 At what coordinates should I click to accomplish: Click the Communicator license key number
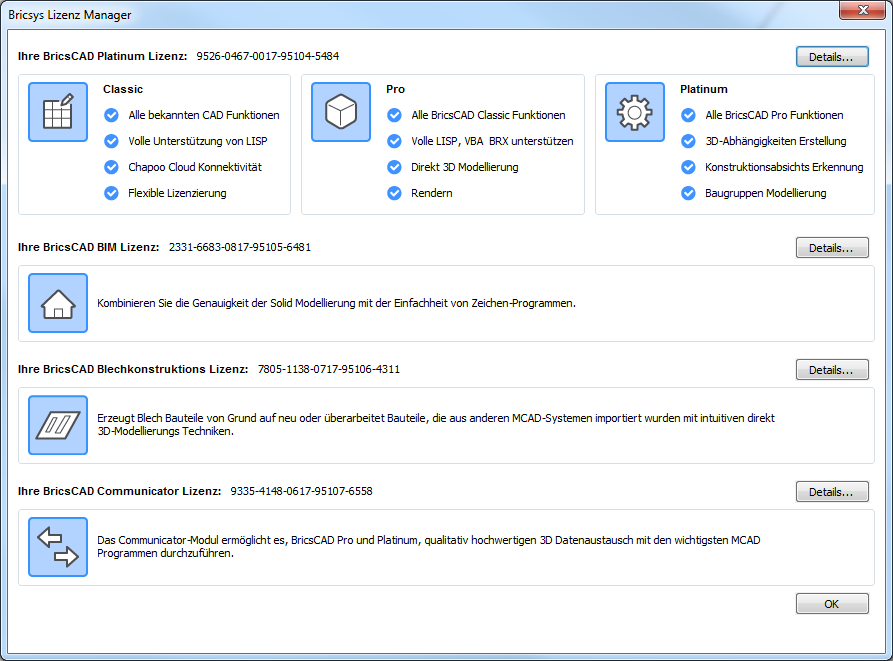pyautogui.click(x=301, y=492)
